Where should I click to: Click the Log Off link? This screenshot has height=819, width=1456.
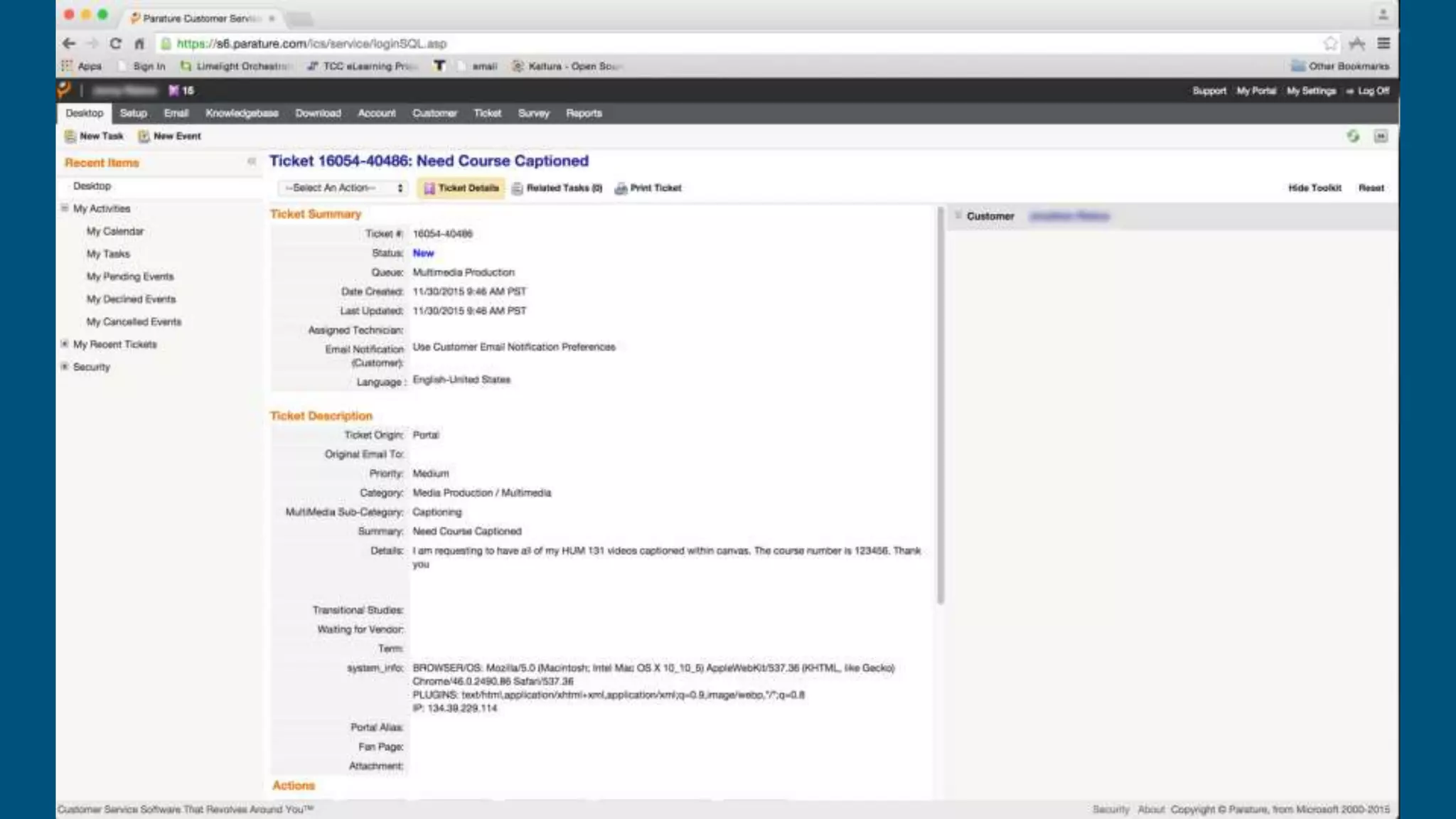click(x=1372, y=91)
